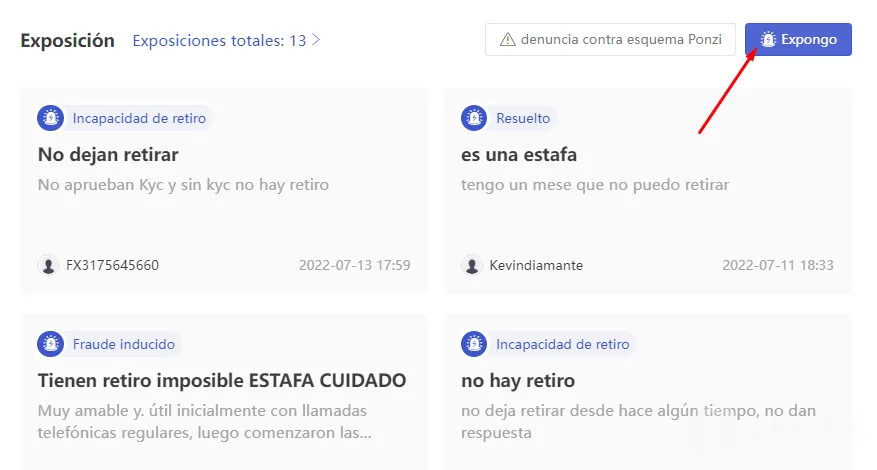
Task: Click username FX3175645660
Action: click(x=112, y=265)
